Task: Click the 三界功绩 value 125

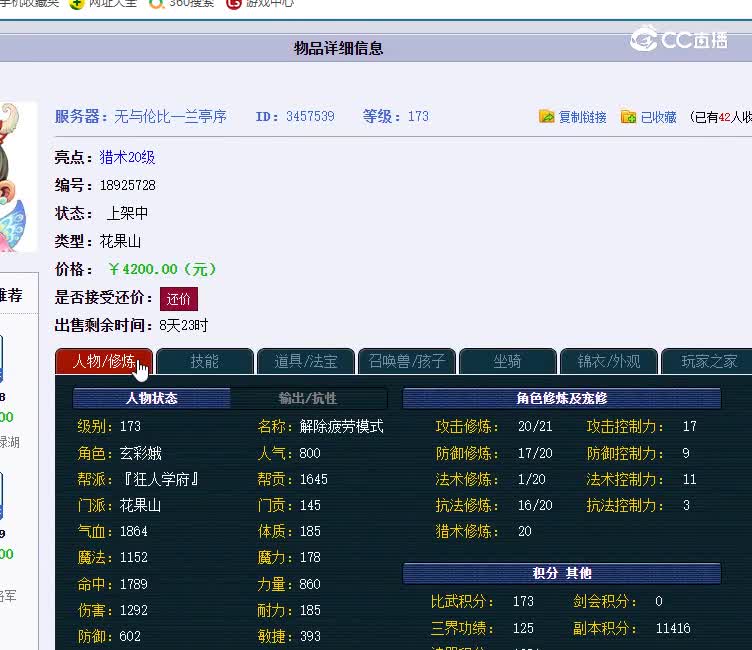Action: pyautogui.click(x=523, y=628)
